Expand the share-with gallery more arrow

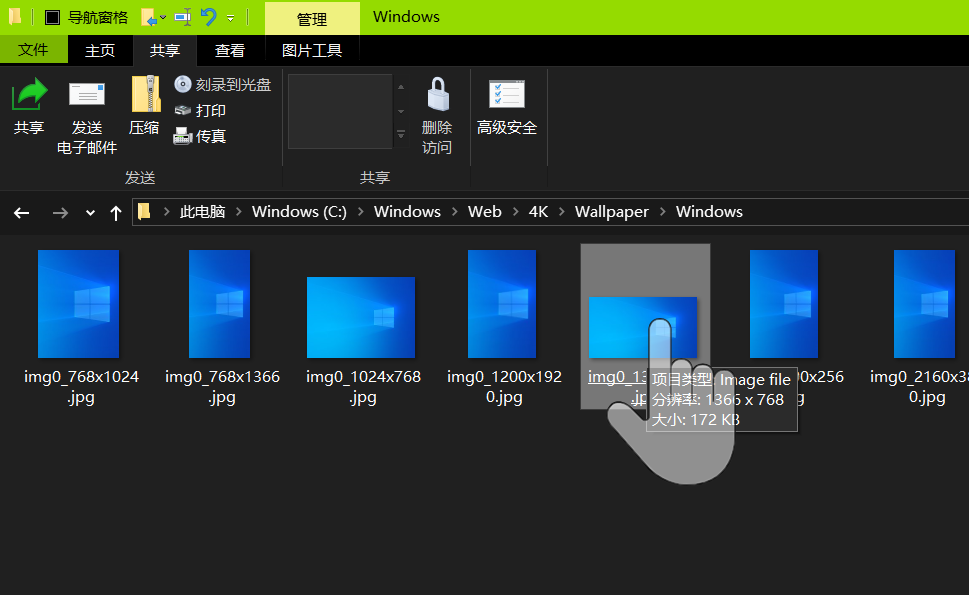(401, 134)
